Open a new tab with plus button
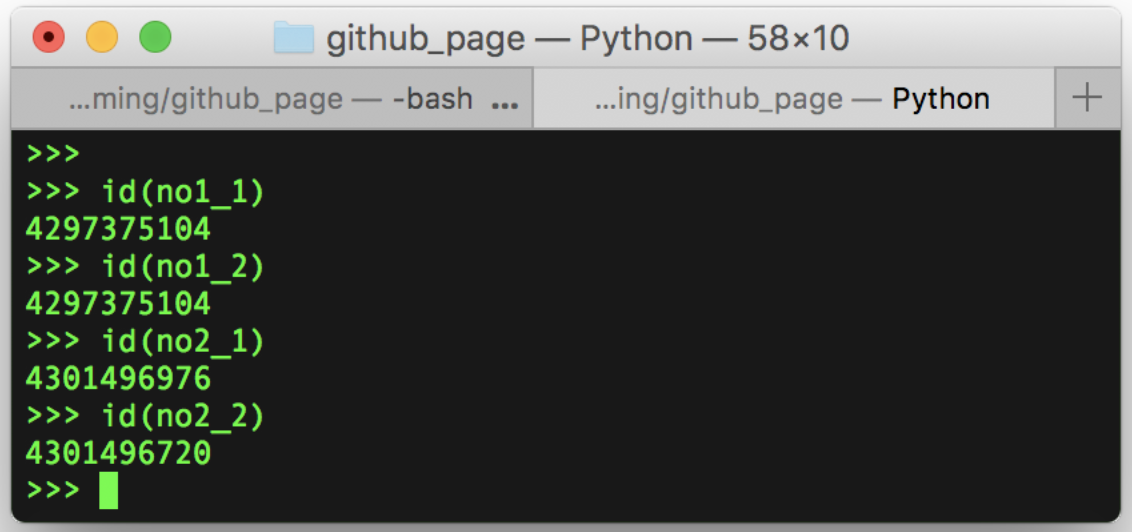The height and width of the screenshot is (532, 1132). point(1087,98)
